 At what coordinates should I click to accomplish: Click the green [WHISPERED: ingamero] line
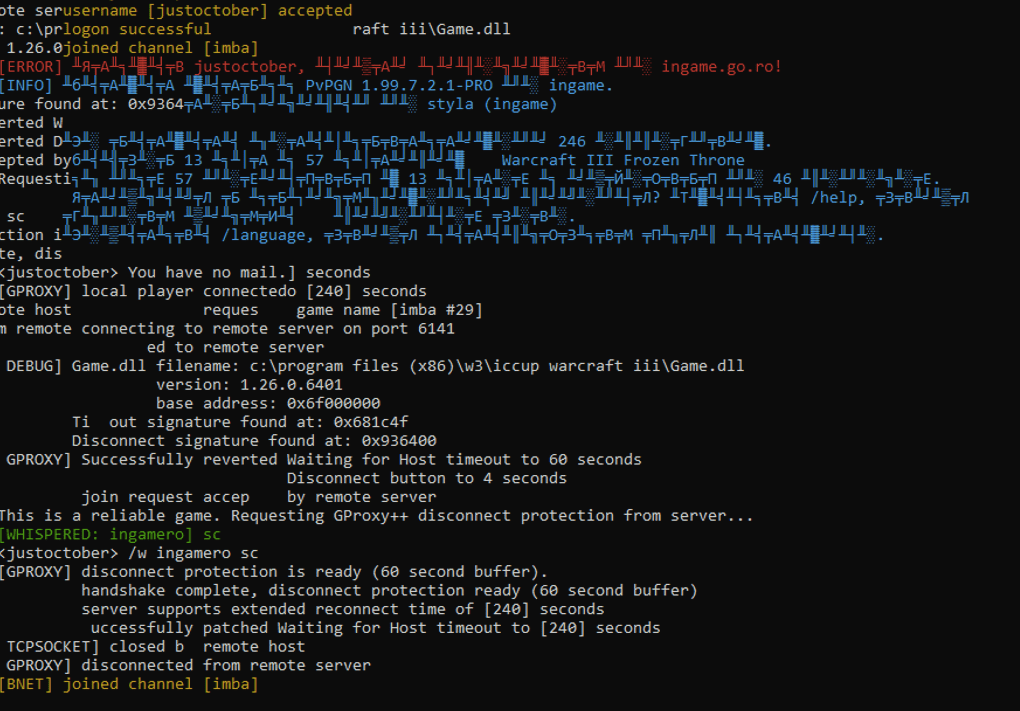[x=110, y=534]
